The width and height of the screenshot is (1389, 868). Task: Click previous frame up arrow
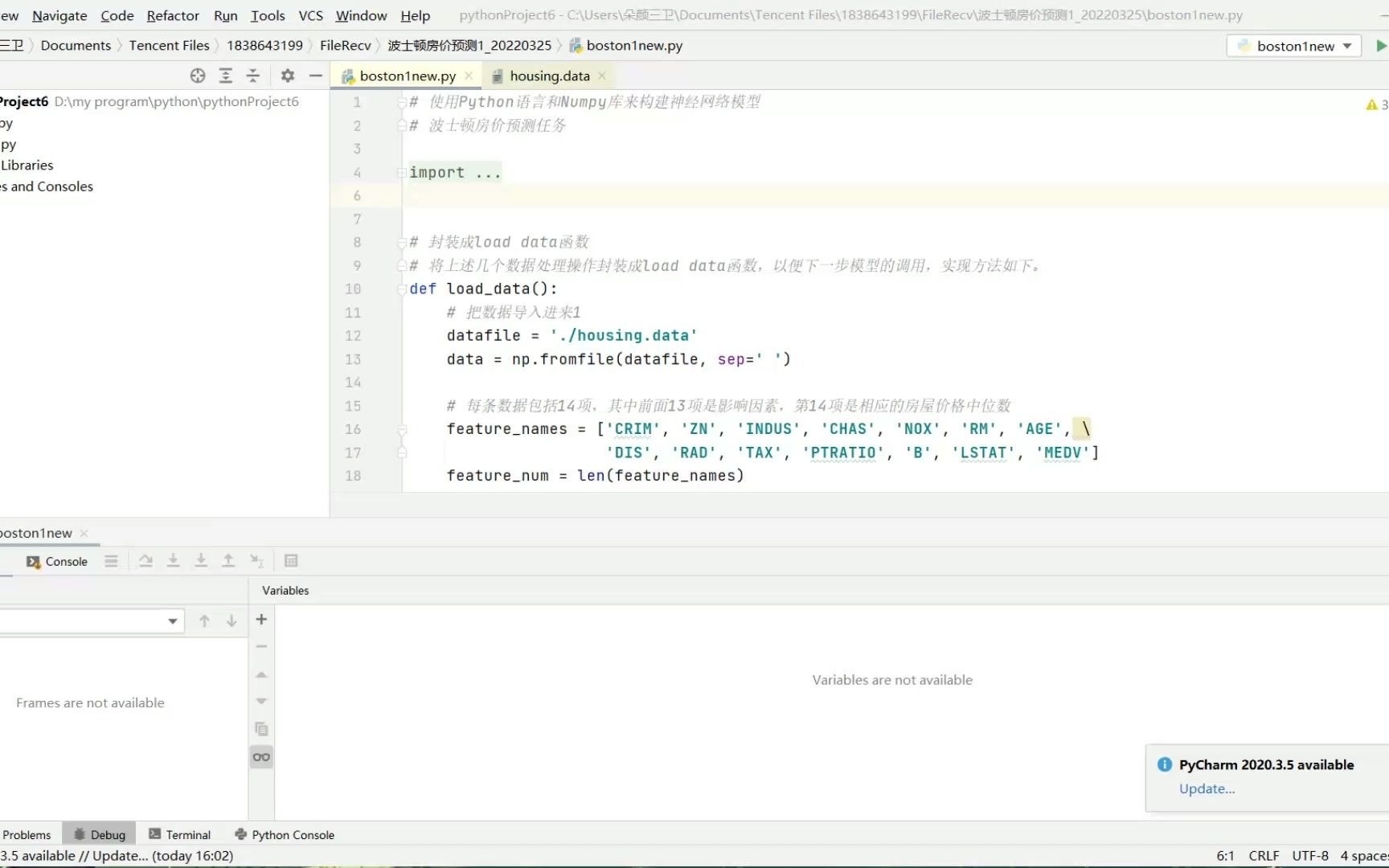tap(204, 621)
